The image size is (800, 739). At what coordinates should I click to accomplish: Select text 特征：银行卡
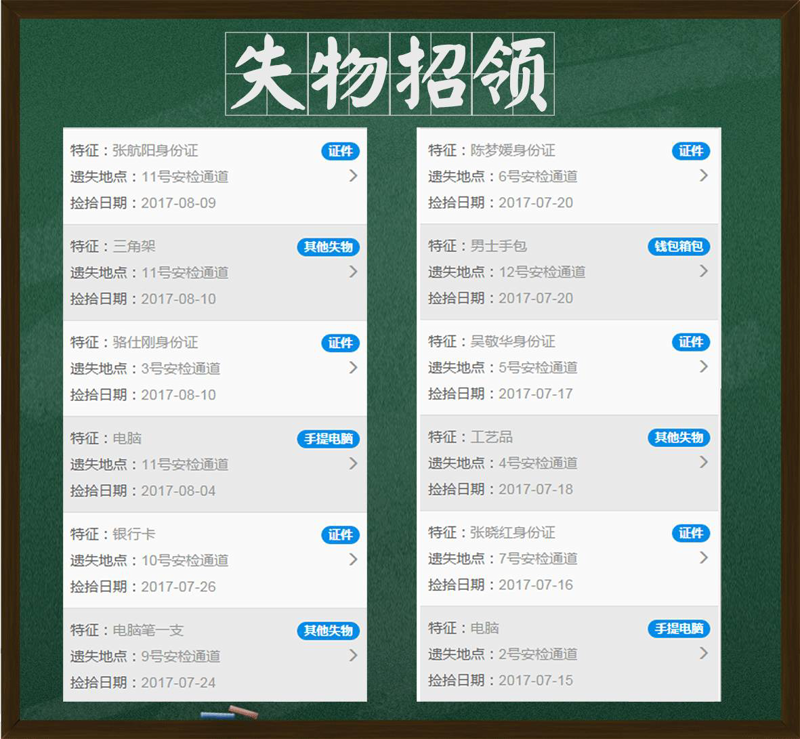pyautogui.click(x=113, y=534)
